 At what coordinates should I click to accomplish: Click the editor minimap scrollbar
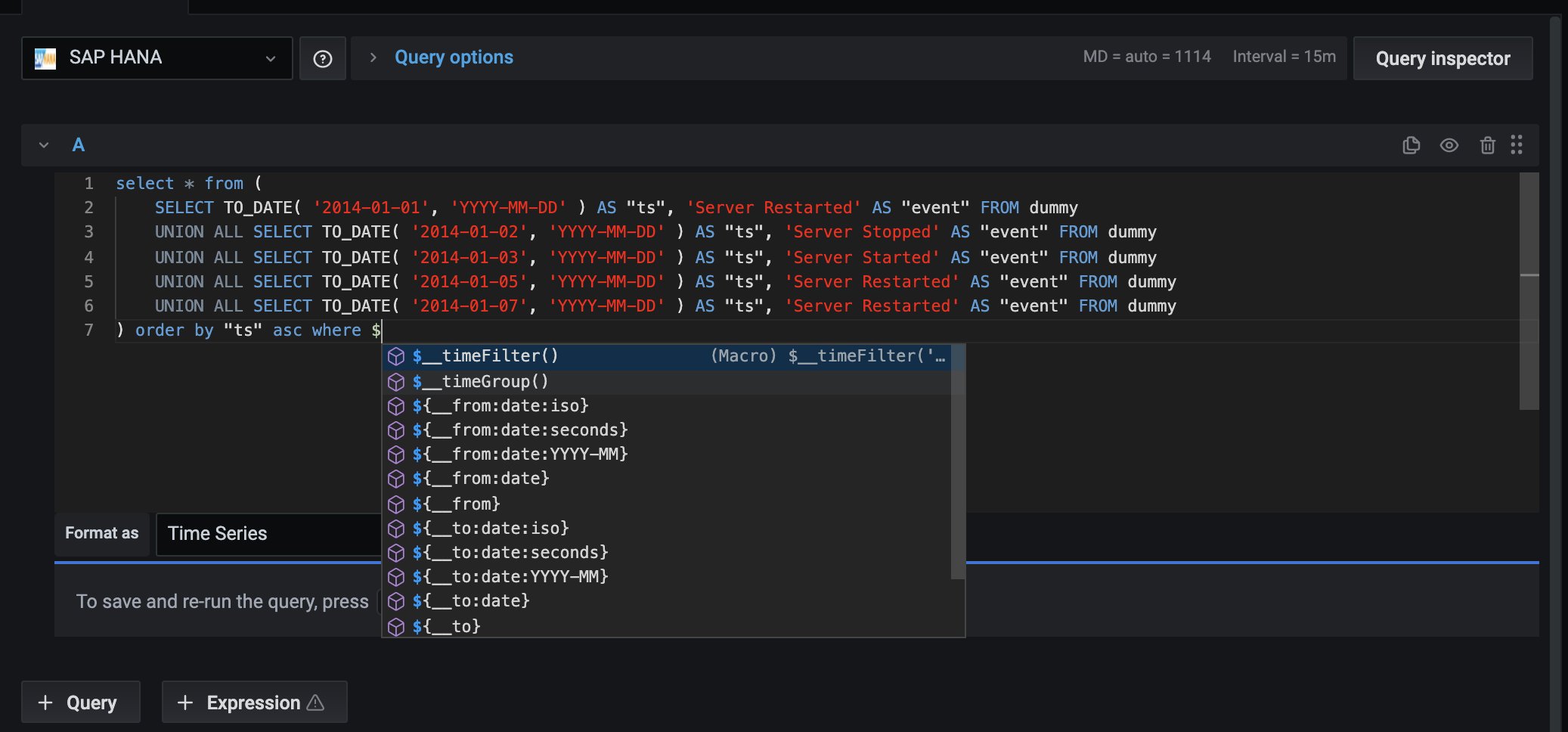pos(1529,291)
